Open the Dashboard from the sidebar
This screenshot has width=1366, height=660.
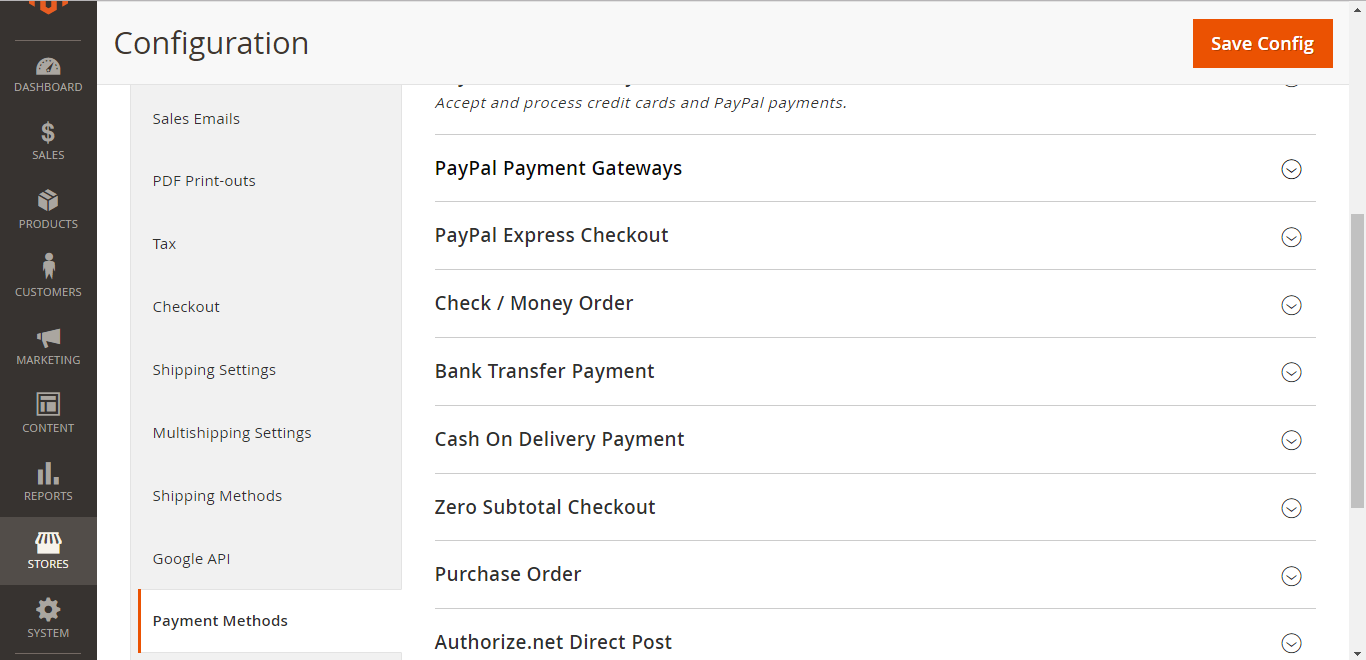pyautogui.click(x=48, y=75)
